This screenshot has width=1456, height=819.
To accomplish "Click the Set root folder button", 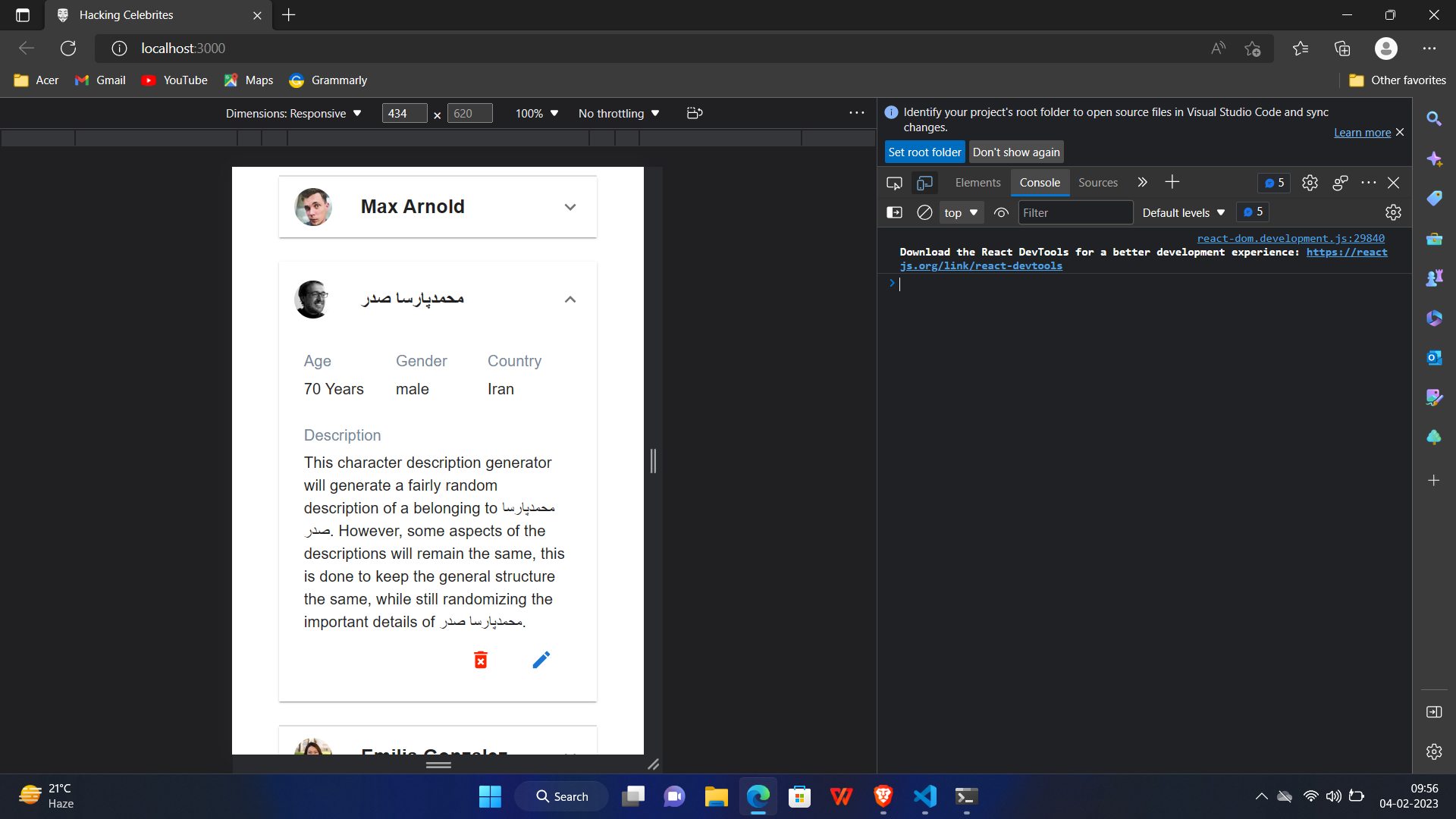I will pyautogui.click(x=924, y=152).
